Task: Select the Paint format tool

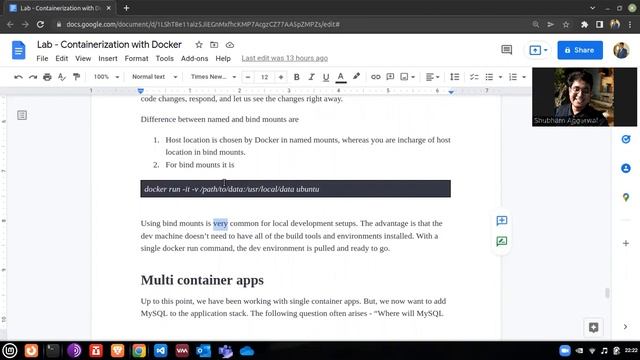Action: (76, 77)
